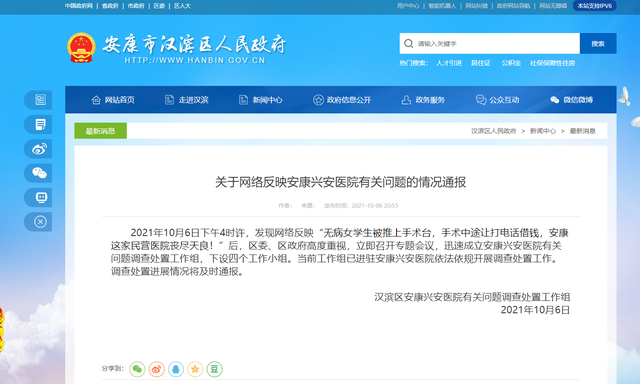Open 省政府 top link

(x=110, y=6)
